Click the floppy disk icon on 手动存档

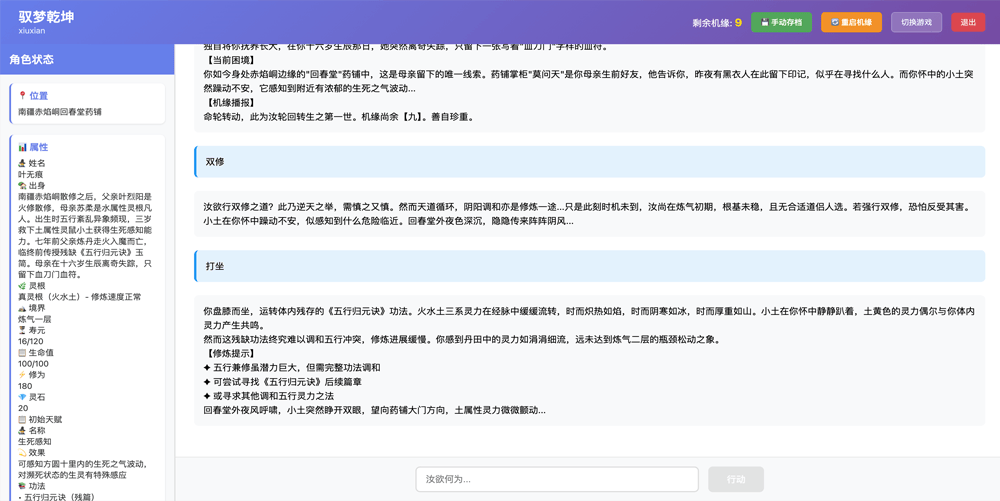tap(765, 22)
